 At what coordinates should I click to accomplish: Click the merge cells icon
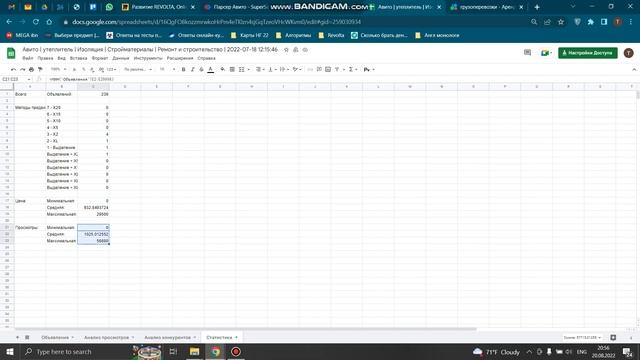[242, 69]
